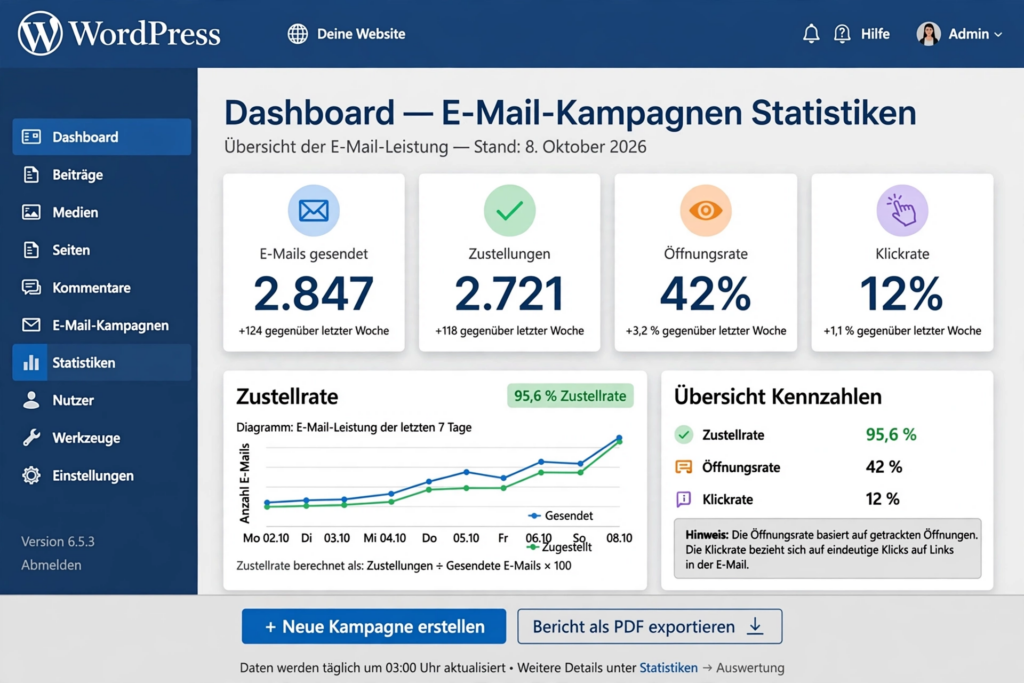The height and width of the screenshot is (683, 1024).
Task: Click the Seiten page icon
Action: [31, 249]
